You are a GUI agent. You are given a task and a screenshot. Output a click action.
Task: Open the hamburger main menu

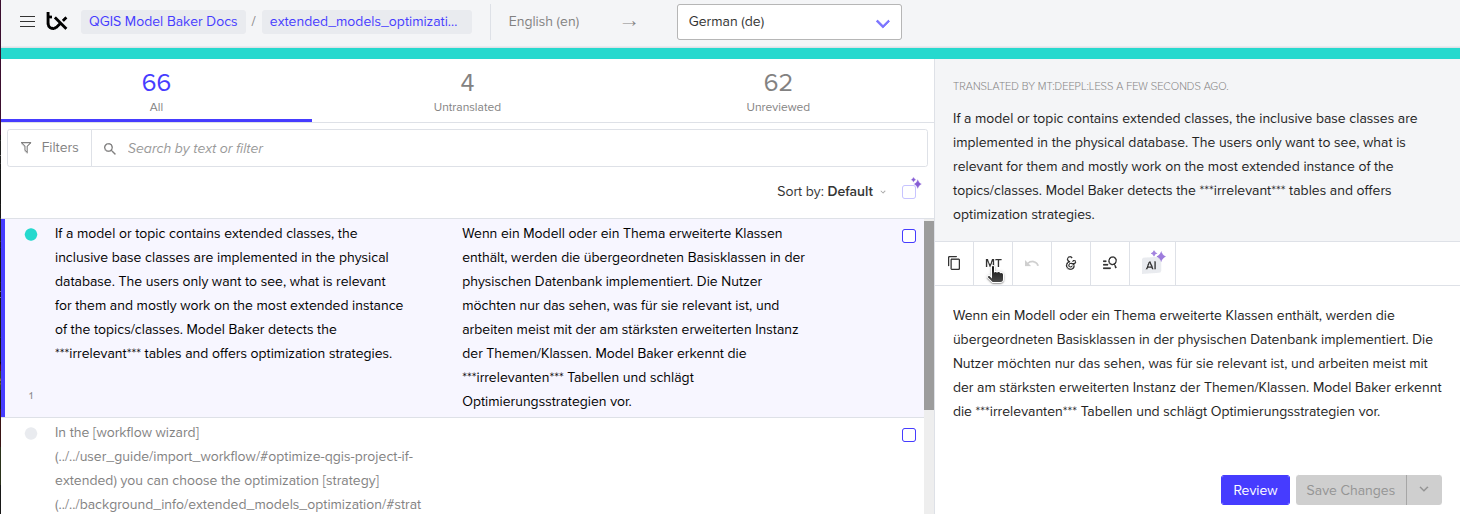point(27,21)
